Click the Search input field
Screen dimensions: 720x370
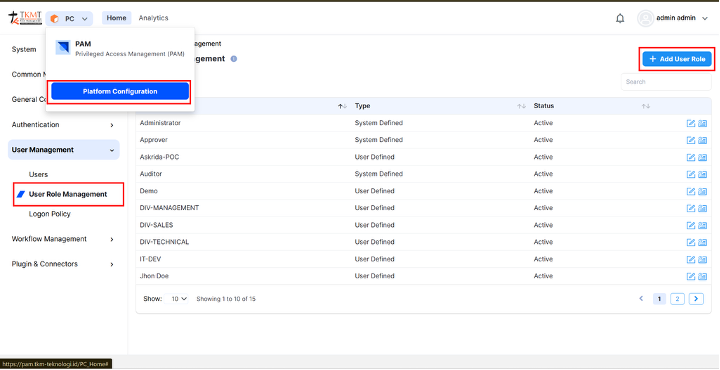click(666, 82)
